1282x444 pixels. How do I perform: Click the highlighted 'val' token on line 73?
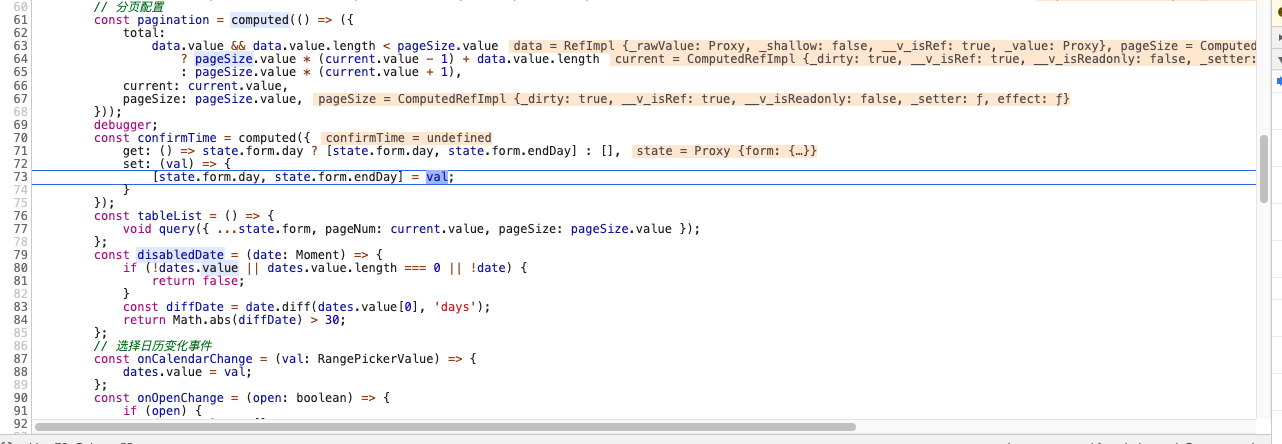pyautogui.click(x=437, y=176)
